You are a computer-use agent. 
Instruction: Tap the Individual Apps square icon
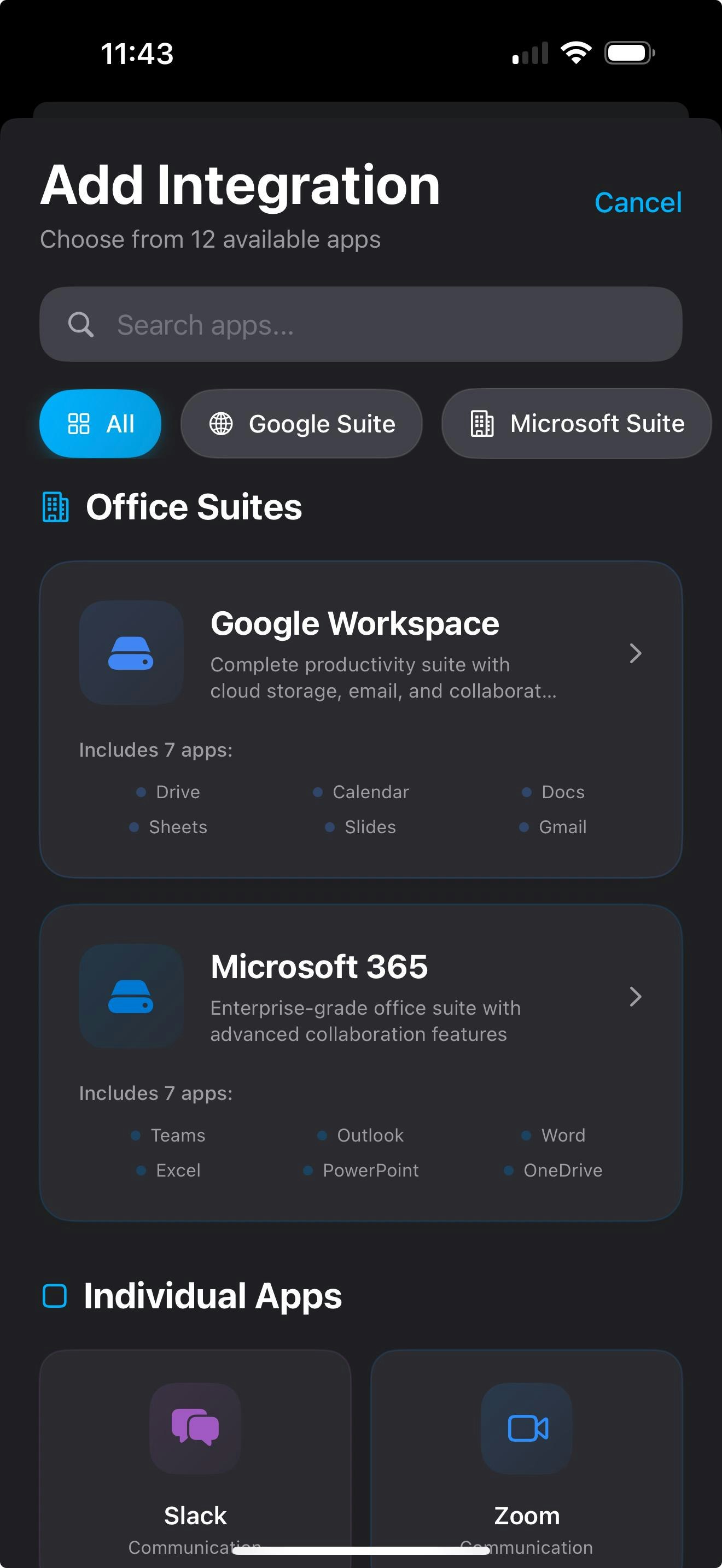point(55,1296)
